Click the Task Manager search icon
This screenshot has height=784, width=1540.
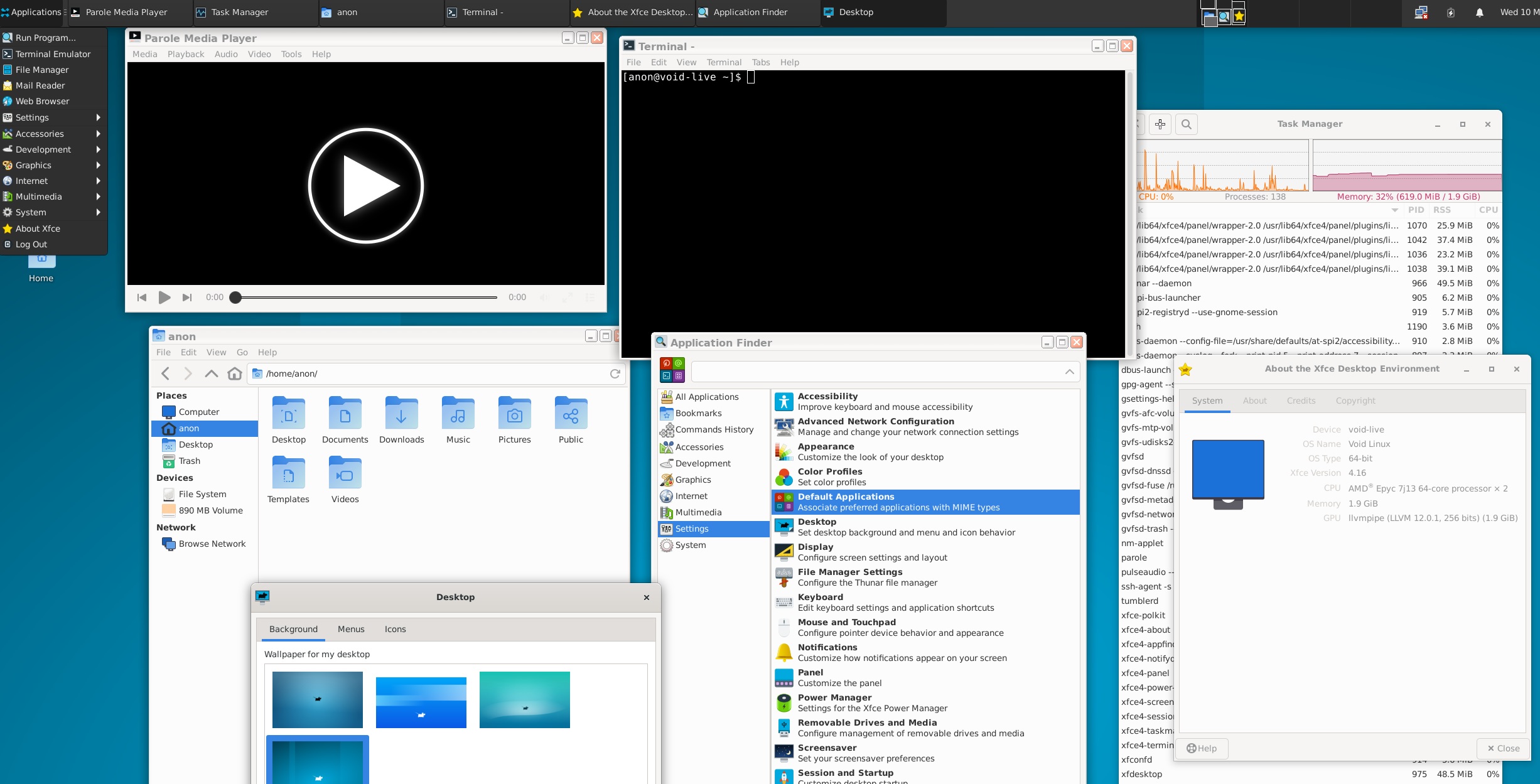pos(1186,124)
